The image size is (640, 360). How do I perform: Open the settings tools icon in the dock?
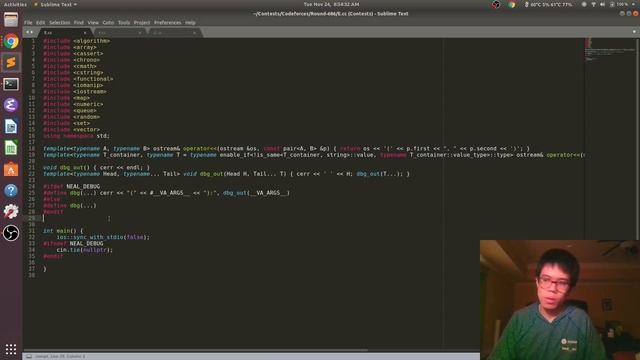click(x=11, y=211)
